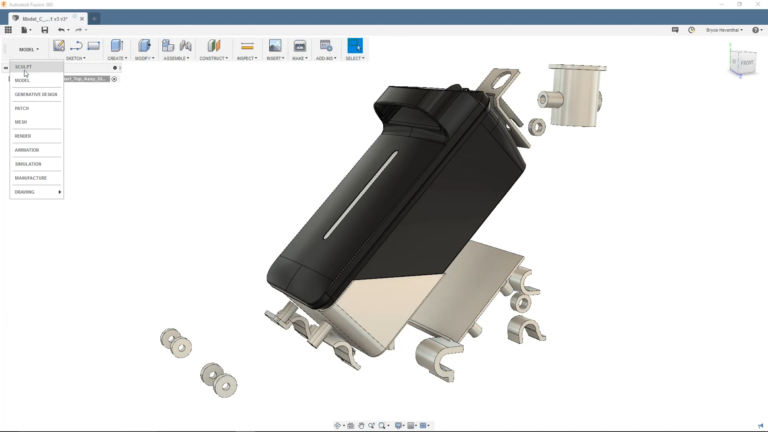Choose Sculpt in workspace menu

(37, 67)
